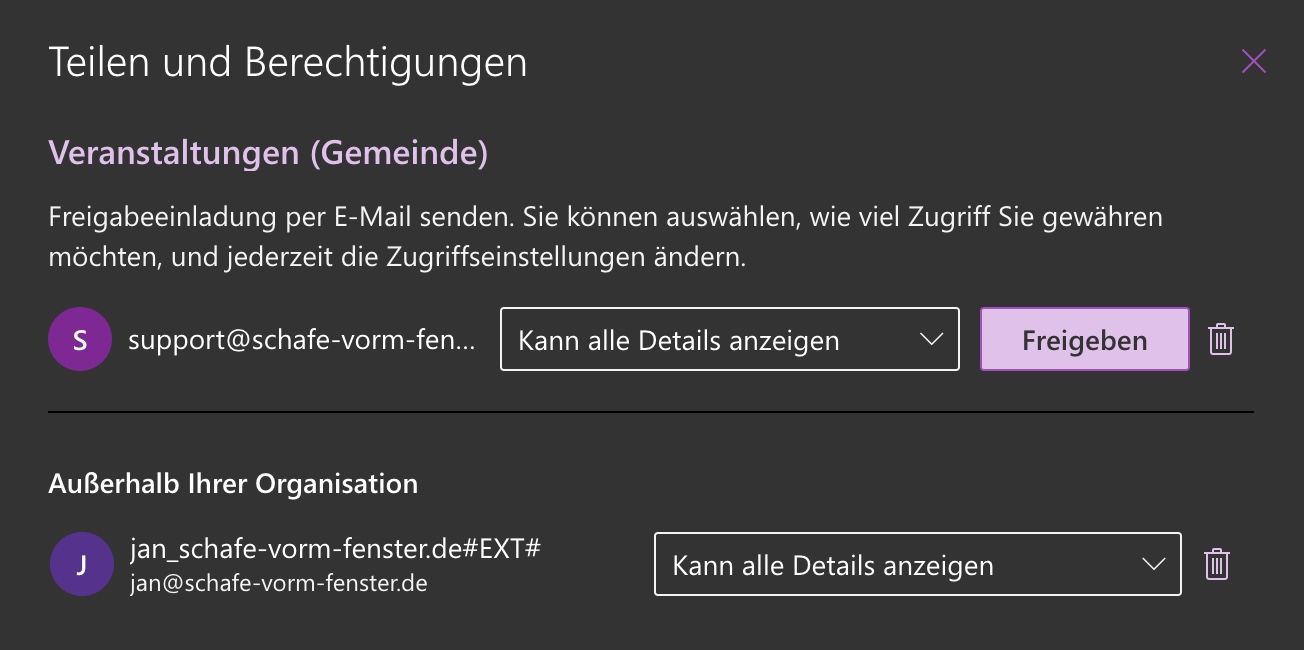
Task: Click the Außerhalb Ihrer Organisation section heading
Action: pos(233,484)
